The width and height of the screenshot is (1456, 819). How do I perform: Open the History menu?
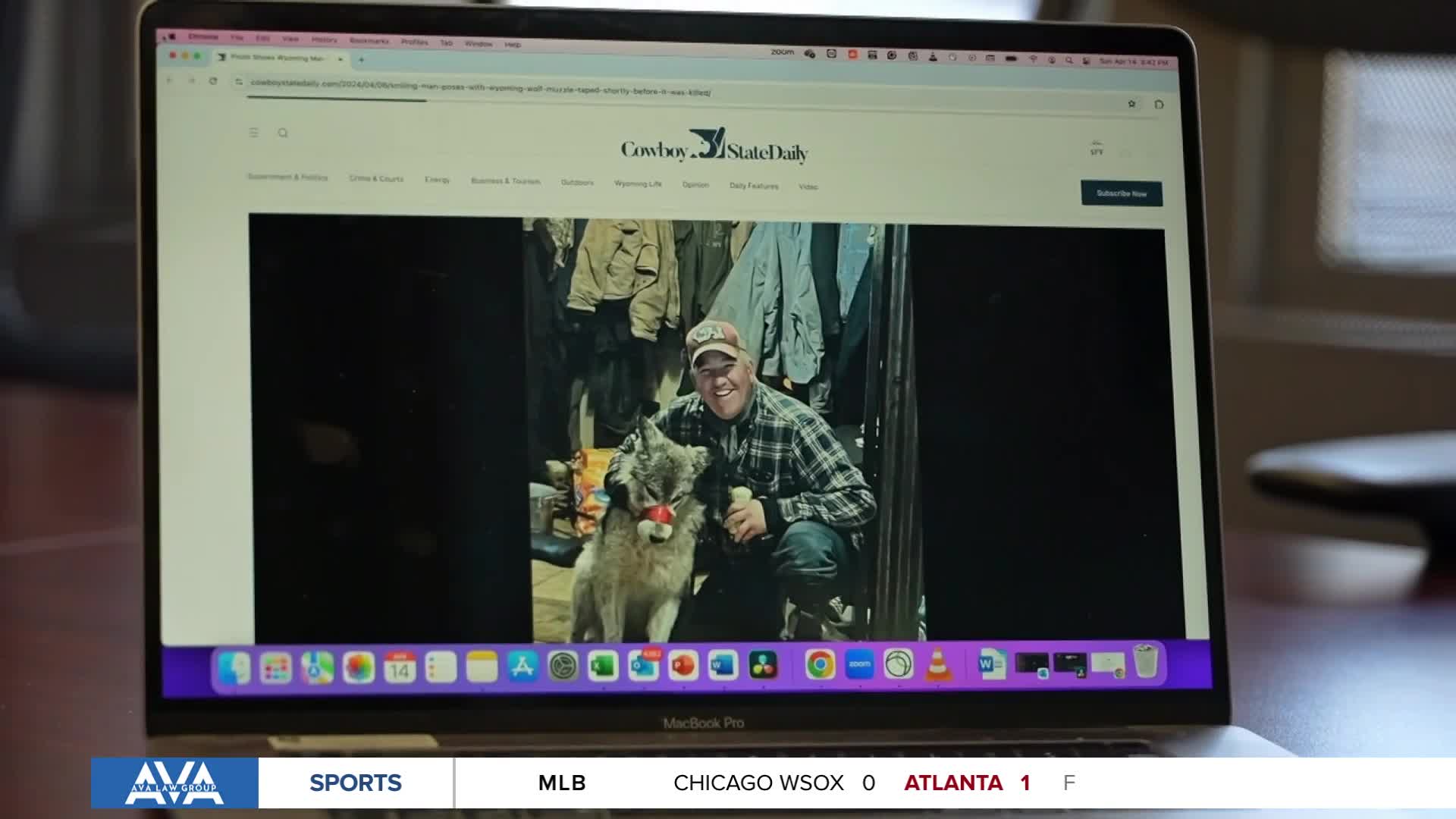[324, 39]
